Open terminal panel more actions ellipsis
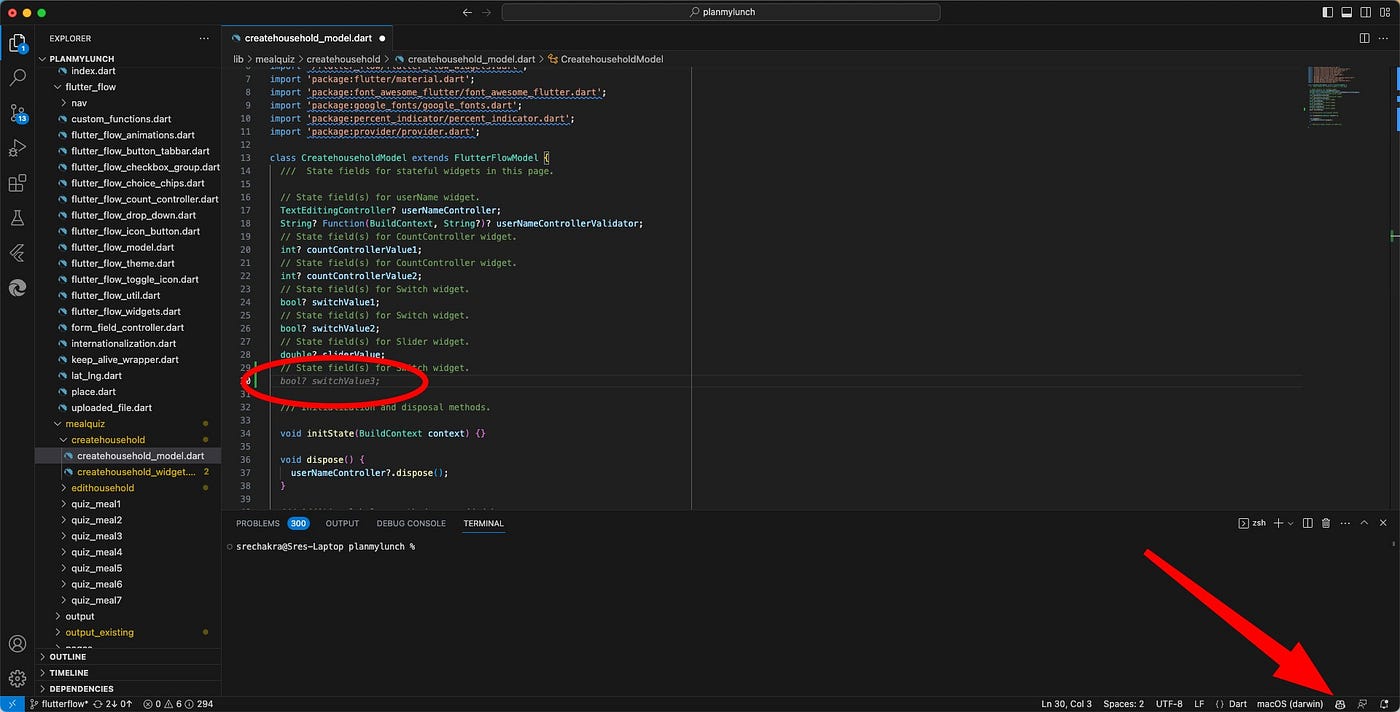 [x=1345, y=523]
